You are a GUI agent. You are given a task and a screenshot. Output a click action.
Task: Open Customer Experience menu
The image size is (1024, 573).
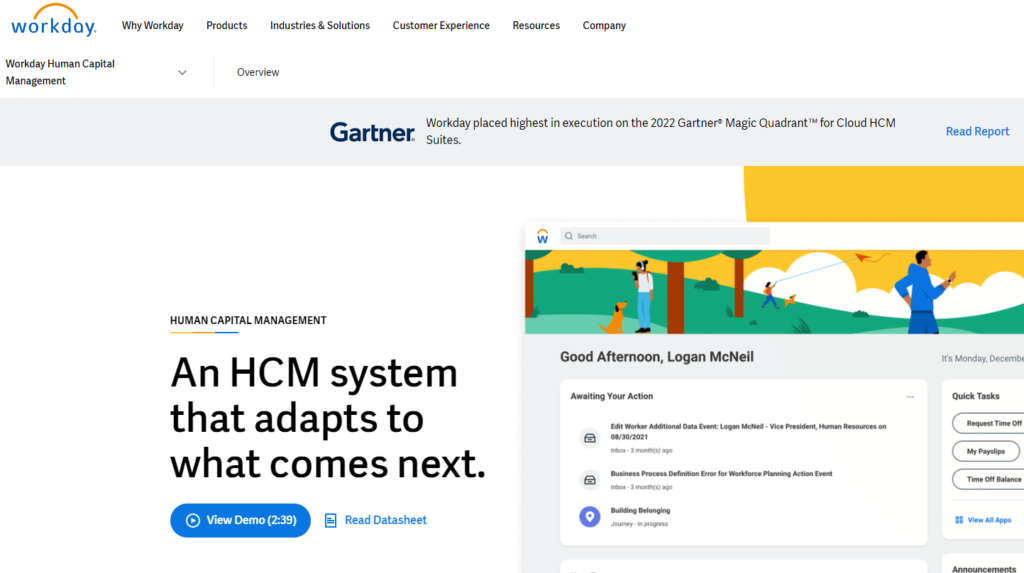click(441, 25)
